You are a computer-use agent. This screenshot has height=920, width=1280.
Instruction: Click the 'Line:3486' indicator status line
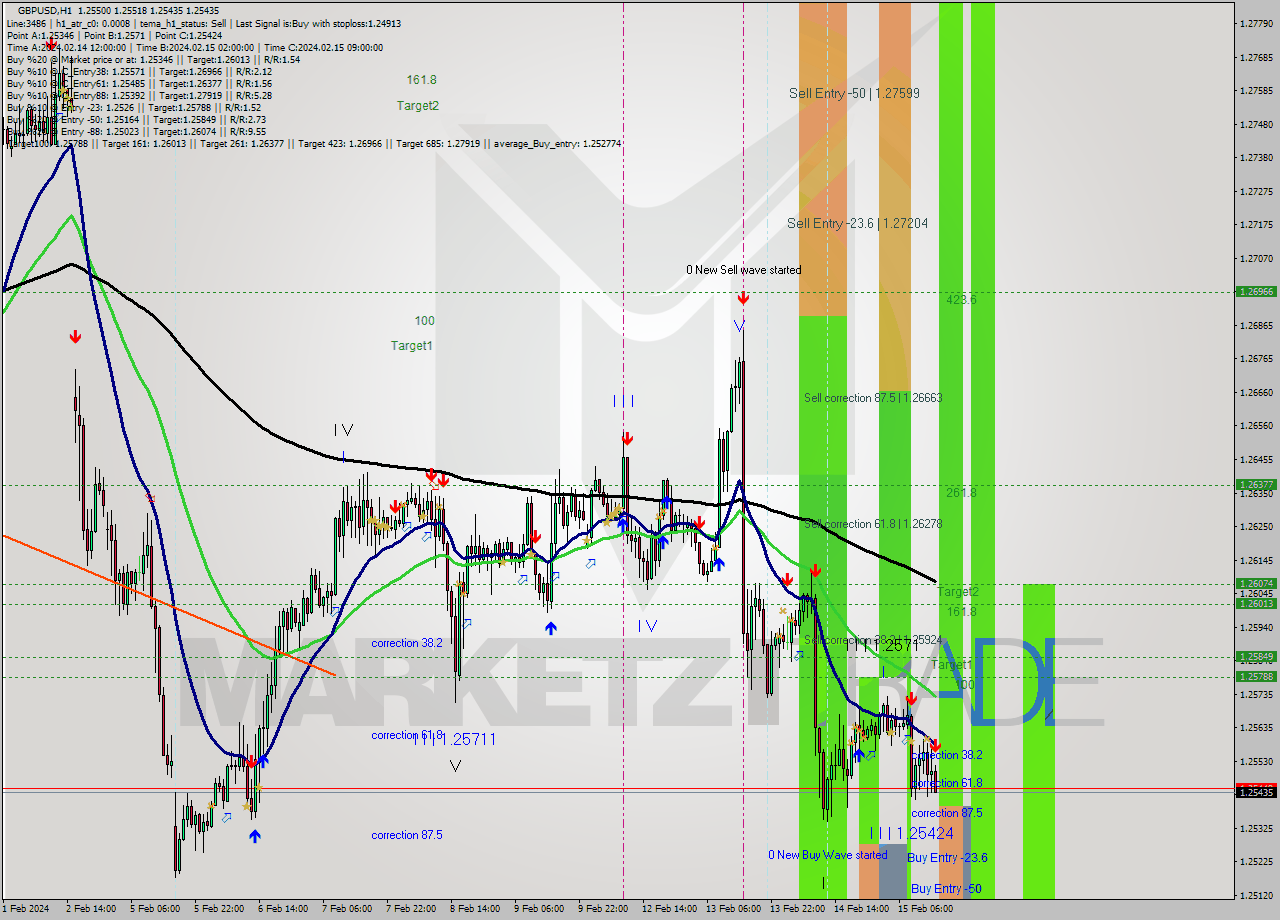click(205, 23)
